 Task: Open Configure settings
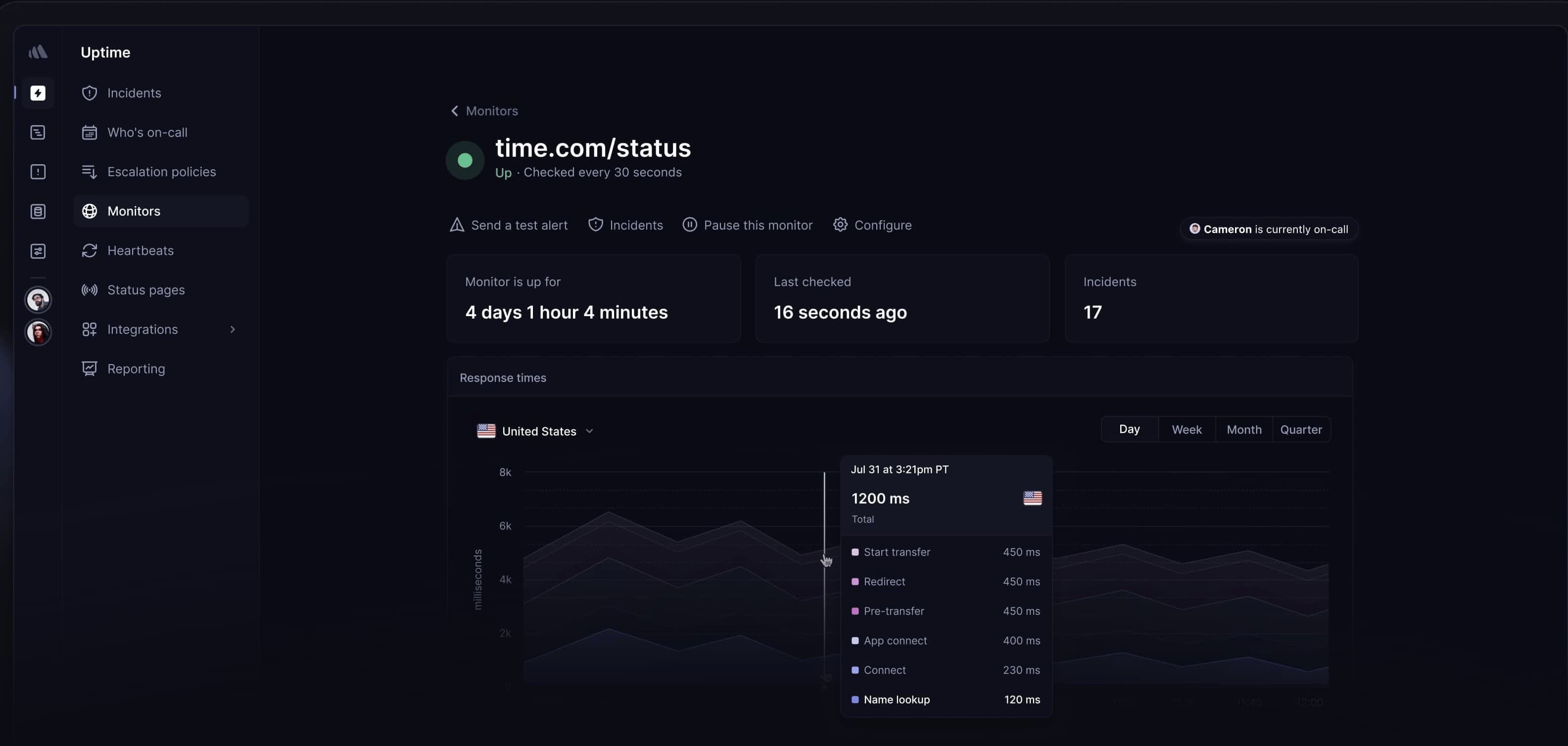[x=872, y=225]
